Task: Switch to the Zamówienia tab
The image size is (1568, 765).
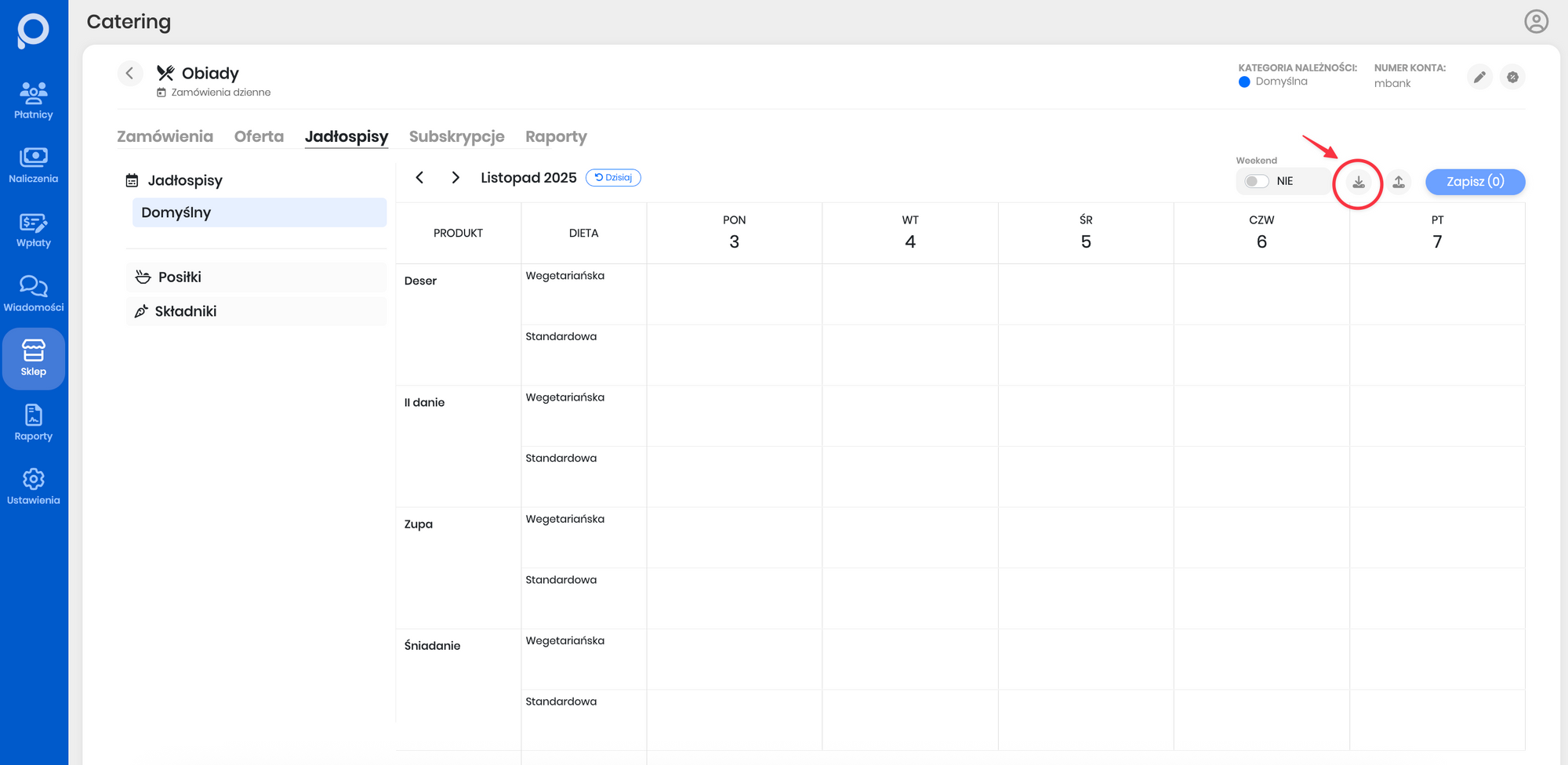Action: (x=165, y=136)
